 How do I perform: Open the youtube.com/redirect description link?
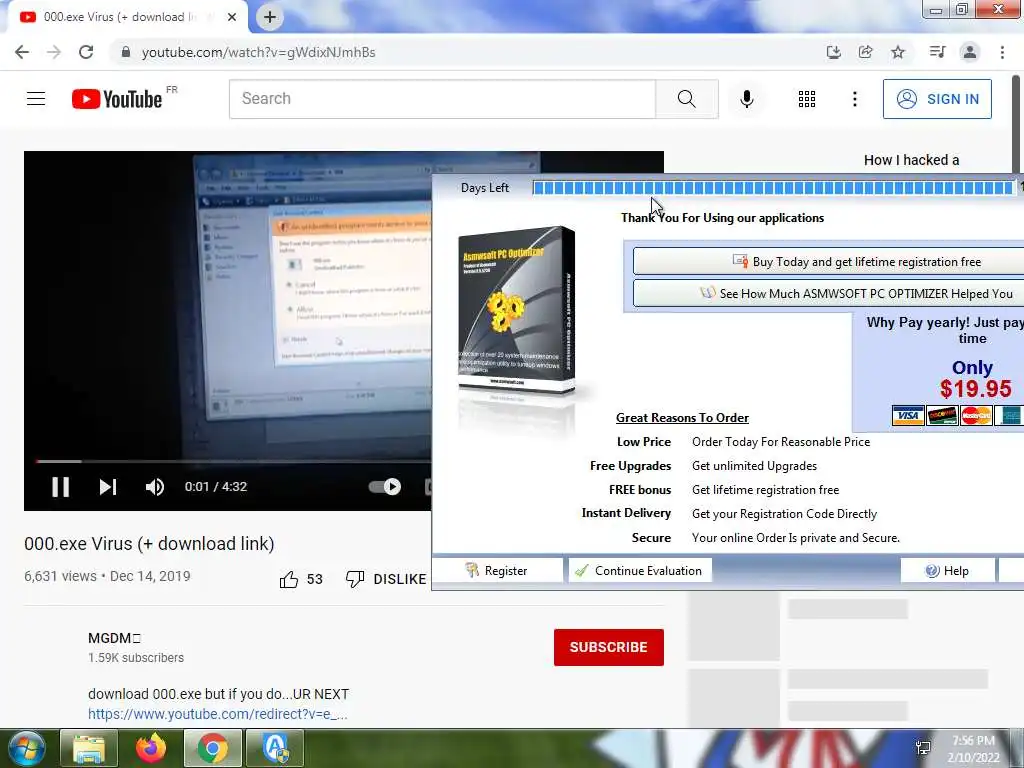click(217, 714)
